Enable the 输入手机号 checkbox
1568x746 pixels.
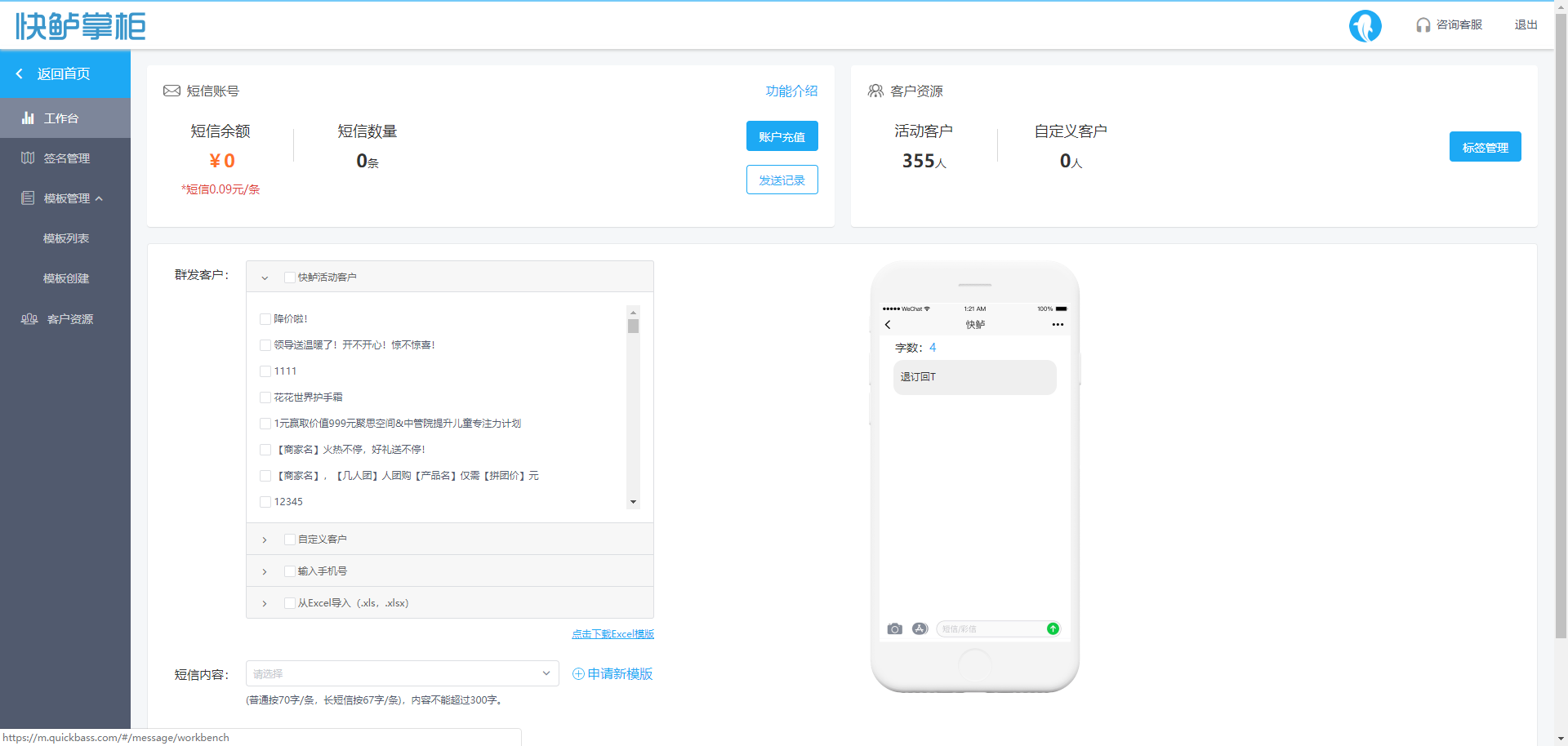[290, 571]
